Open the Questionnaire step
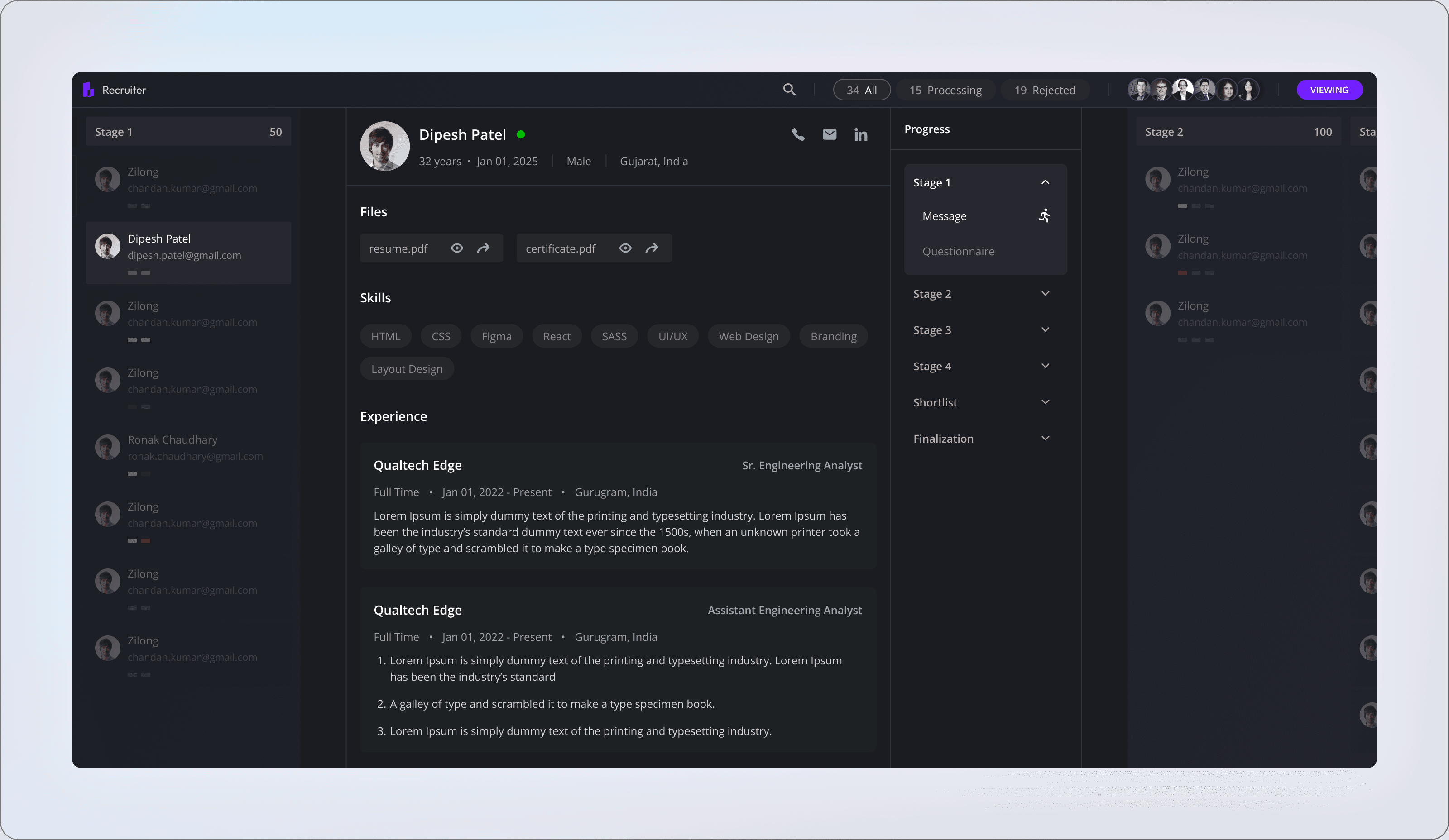The width and height of the screenshot is (1449, 840). (958, 252)
